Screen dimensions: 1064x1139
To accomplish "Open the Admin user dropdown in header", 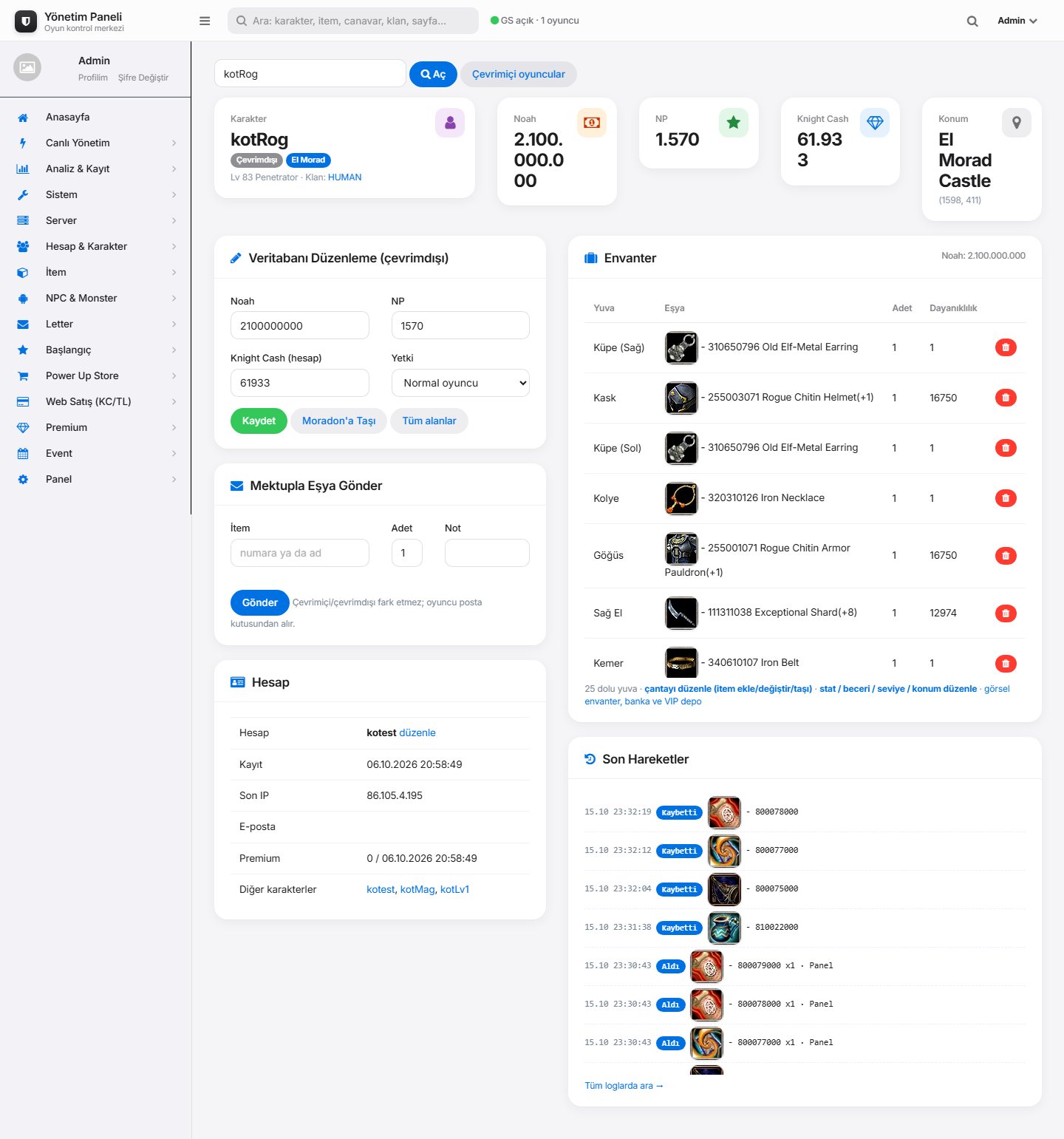I will (1017, 21).
